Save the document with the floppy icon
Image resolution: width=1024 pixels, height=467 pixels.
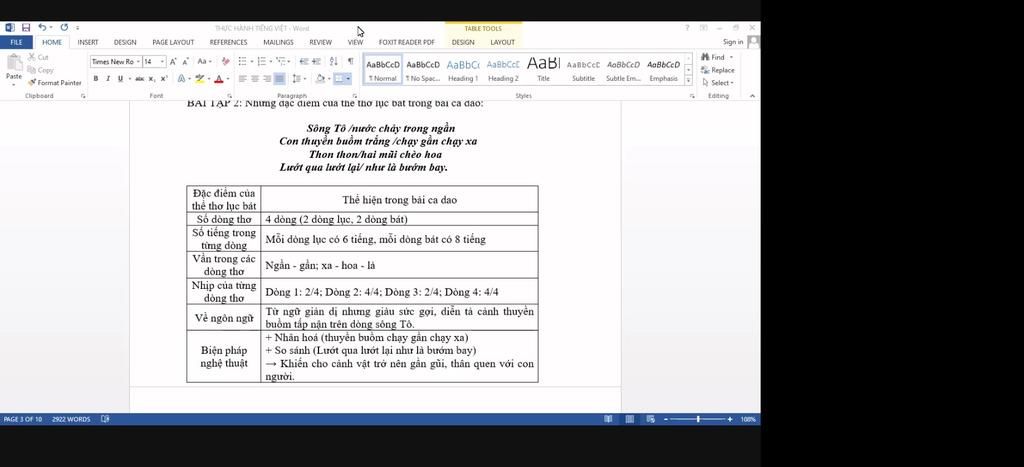click(26, 27)
